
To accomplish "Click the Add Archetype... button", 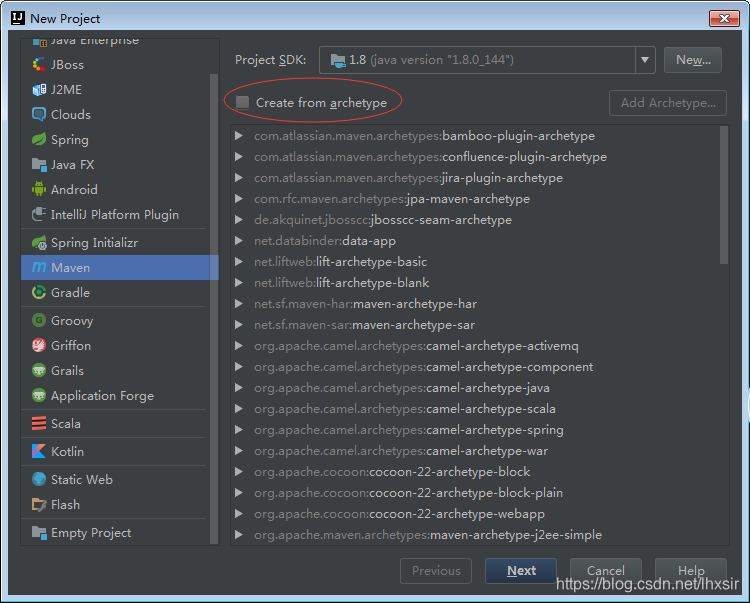I will point(668,103).
